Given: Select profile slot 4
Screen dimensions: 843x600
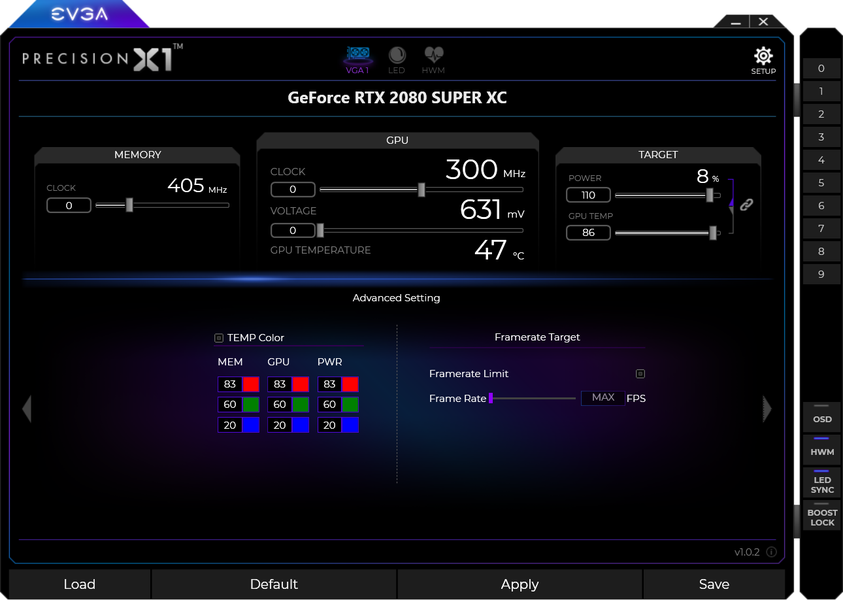Looking at the screenshot, I should click(821, 160).
